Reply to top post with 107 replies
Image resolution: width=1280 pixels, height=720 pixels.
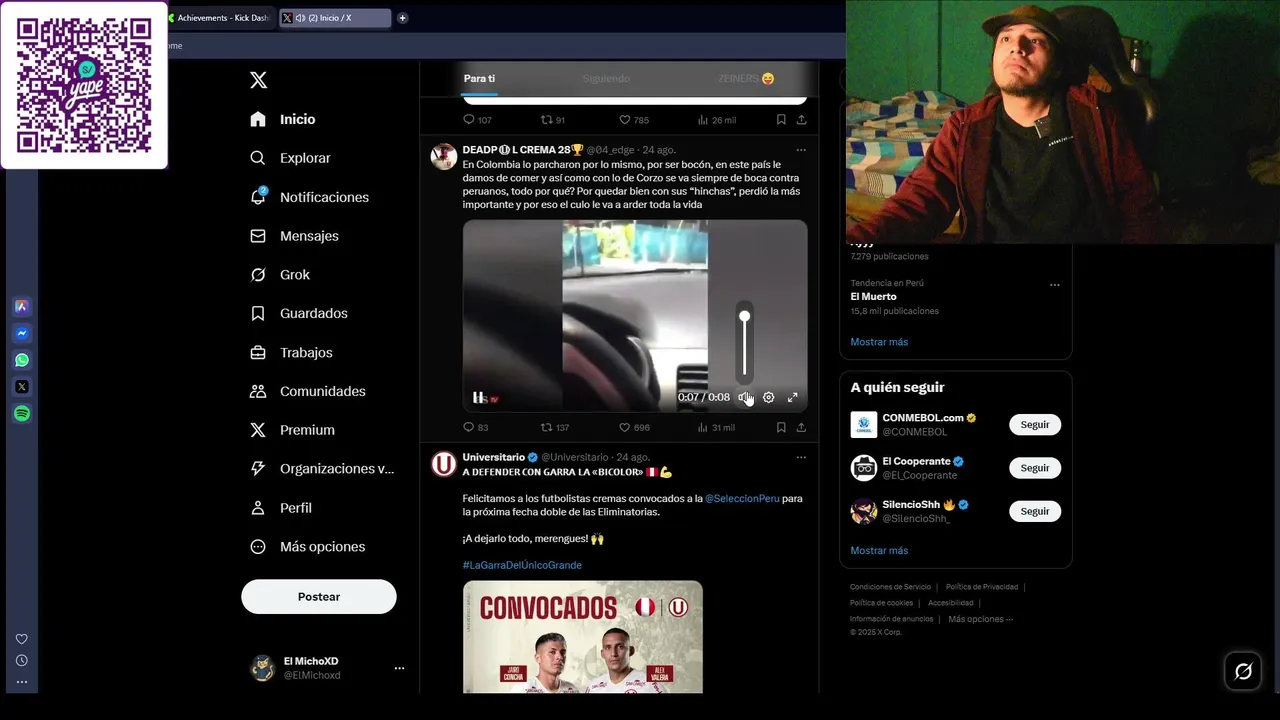click(477, 120)
